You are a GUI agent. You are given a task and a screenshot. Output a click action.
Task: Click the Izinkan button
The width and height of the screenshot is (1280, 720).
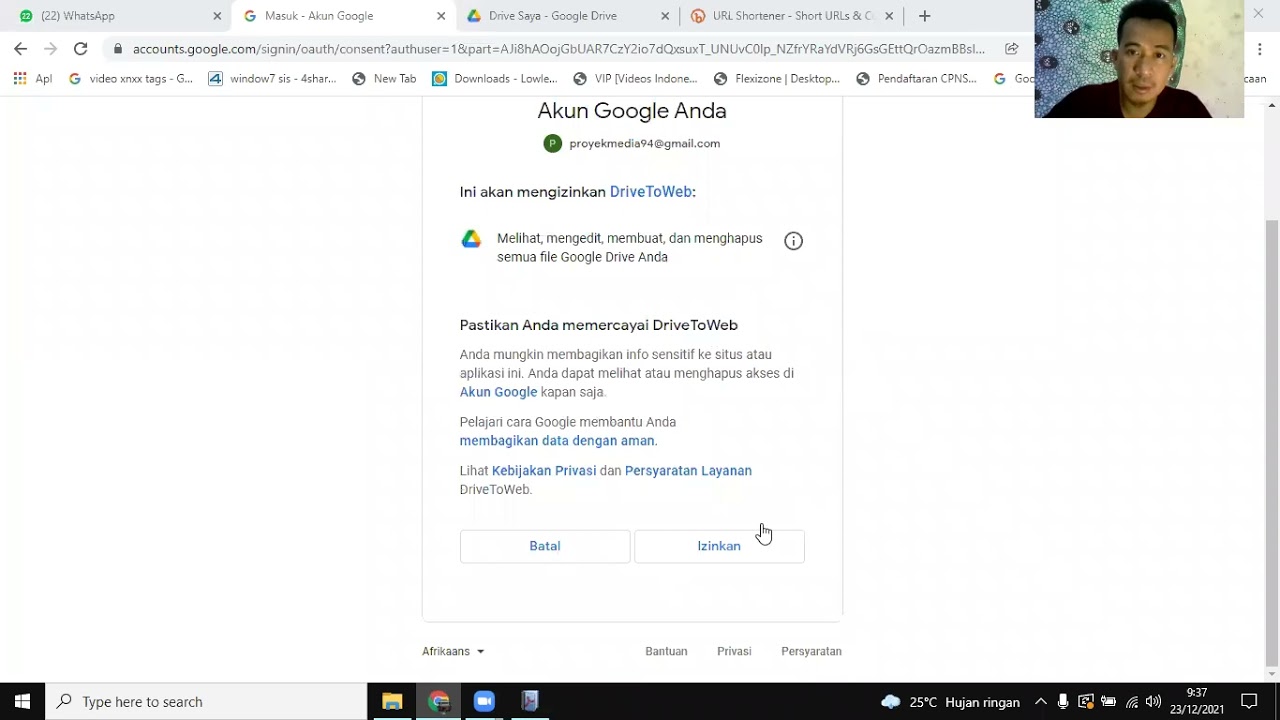click(719, 546)
